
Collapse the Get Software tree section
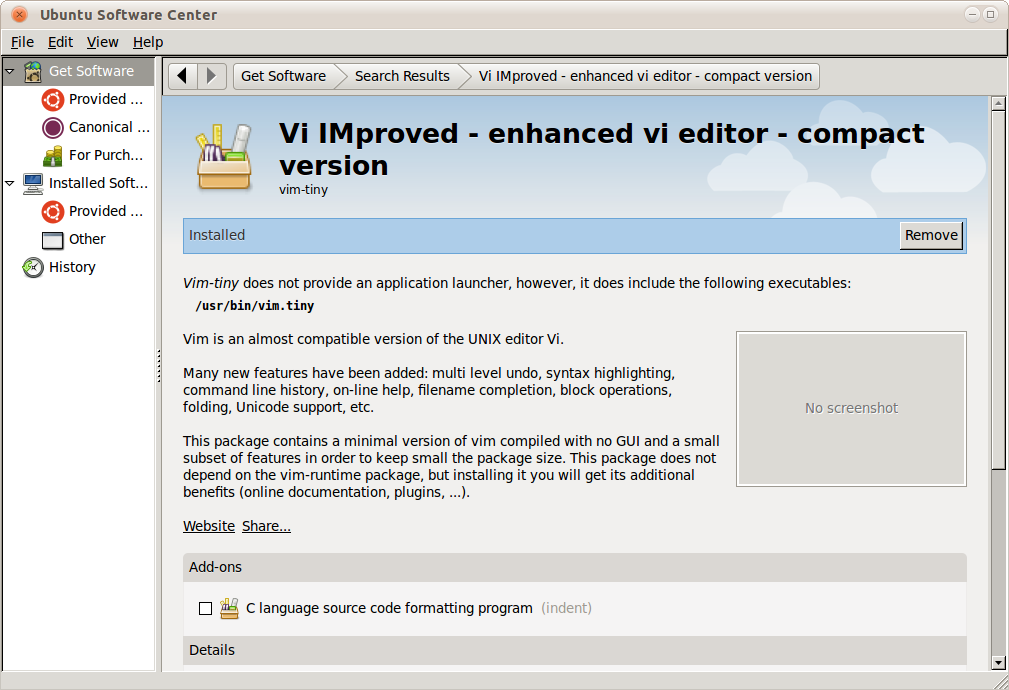pos(10,71)
